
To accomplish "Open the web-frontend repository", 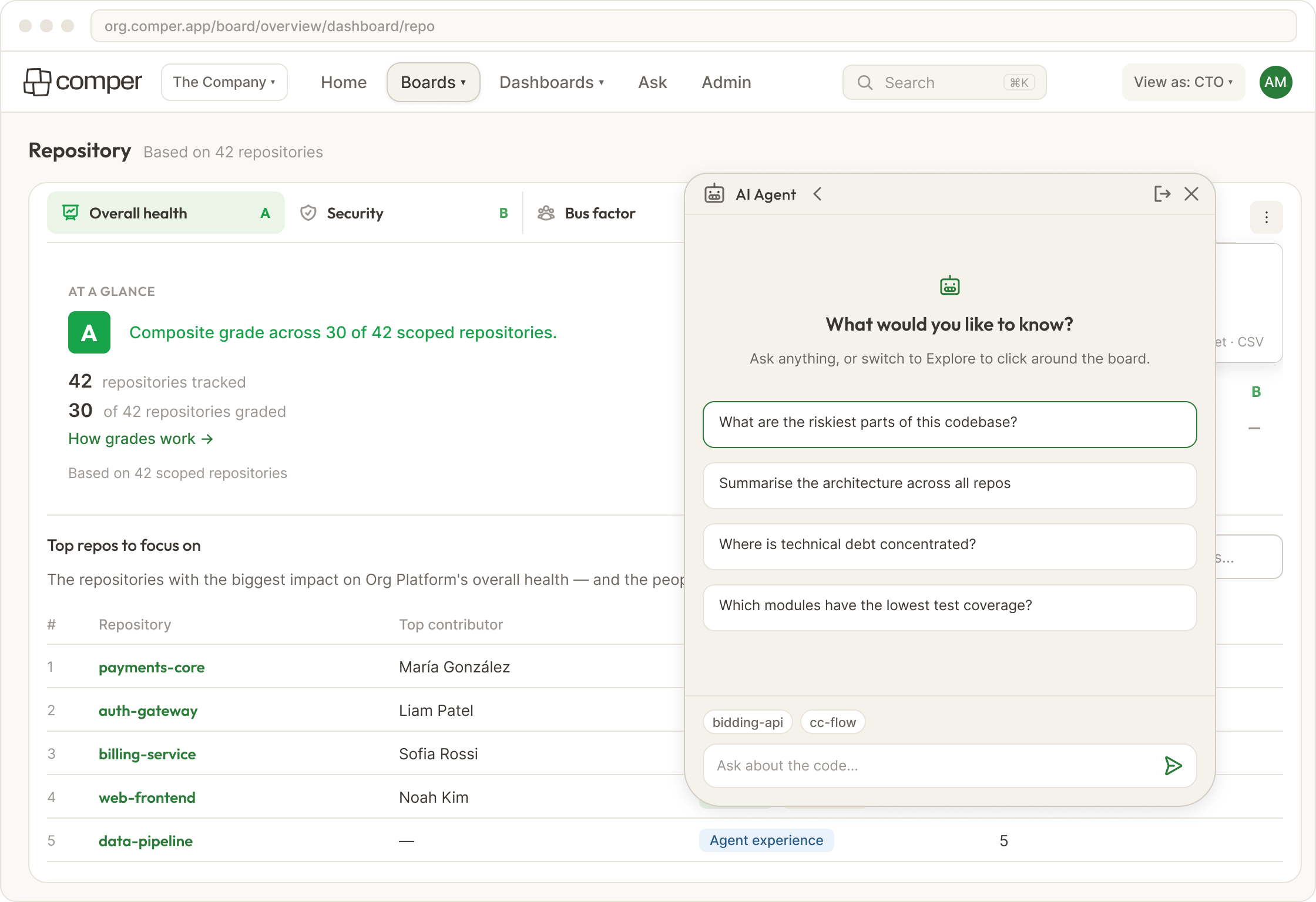I will pyautogui.click(x=147, y=797).
